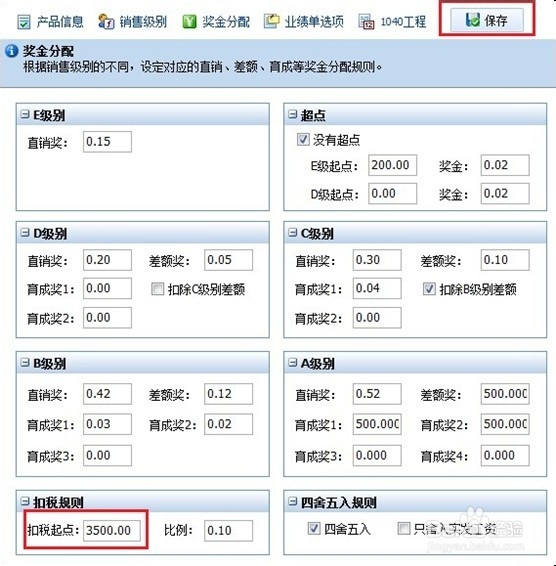Click the B级别 直销奖 field 0.42
The height and width of the screenshot is (566, 556).
click(x=107, y=394)
